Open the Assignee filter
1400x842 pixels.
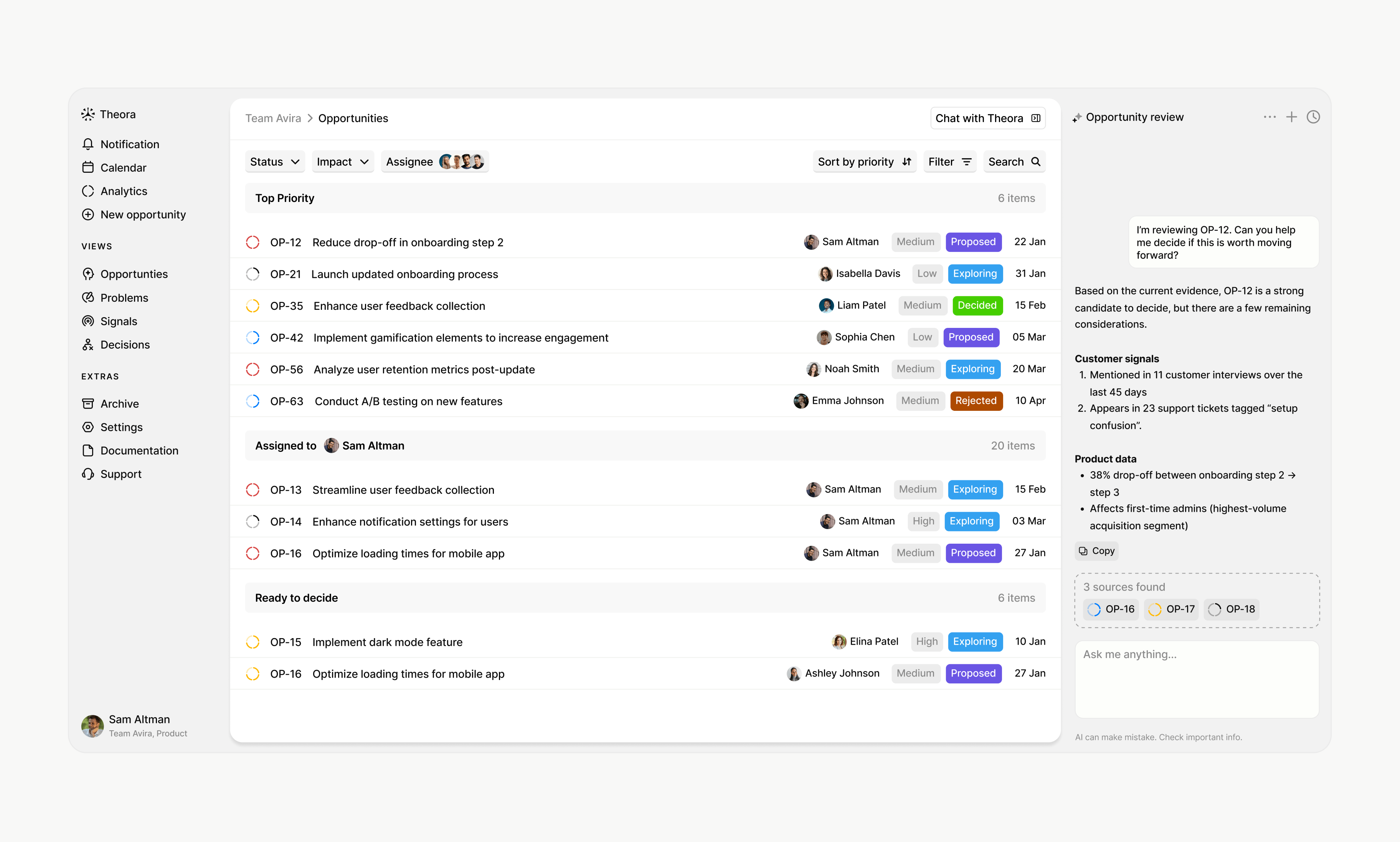coord(435,162)
